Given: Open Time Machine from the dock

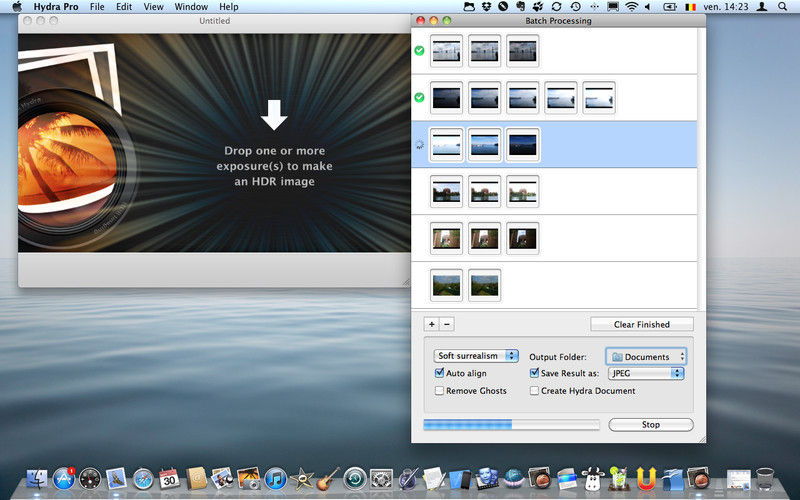Looking at the screenshot, I should tap(355, 479).
